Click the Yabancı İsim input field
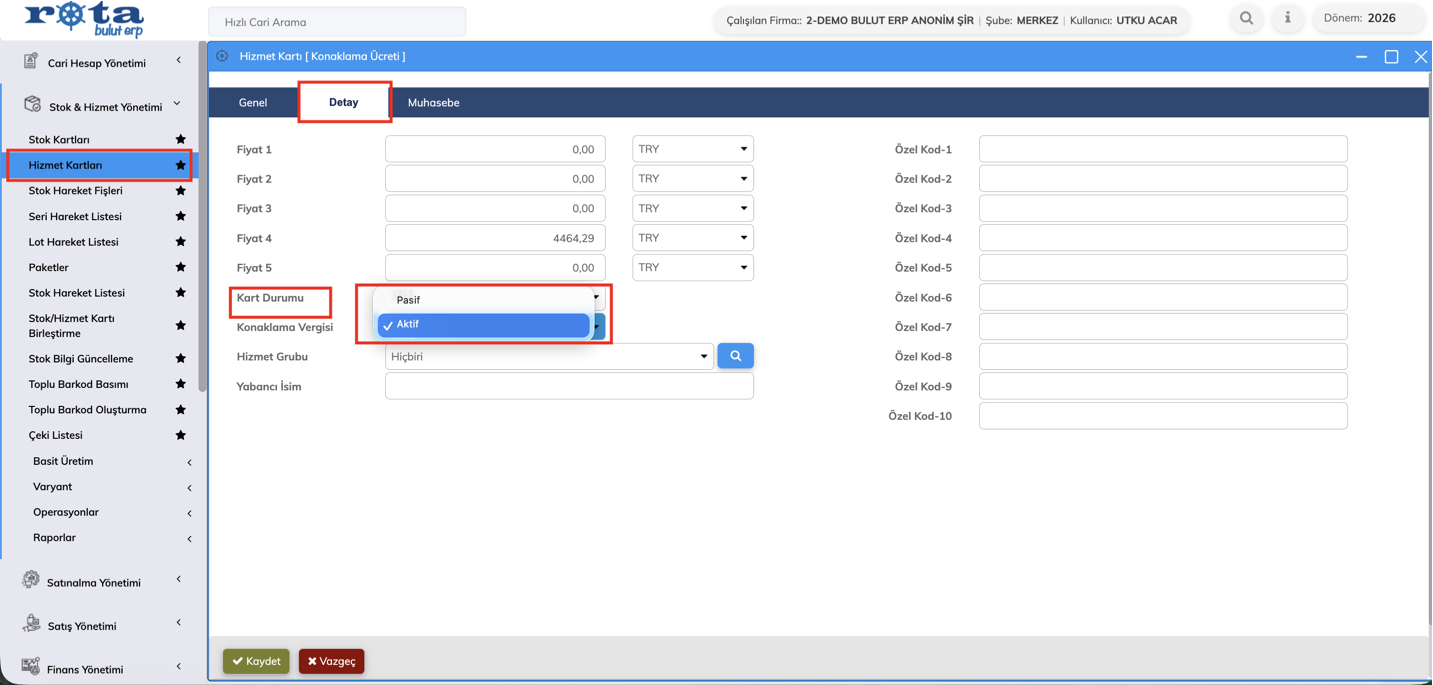This screenshot has height=685, width=1433. [x=568, y=386]
